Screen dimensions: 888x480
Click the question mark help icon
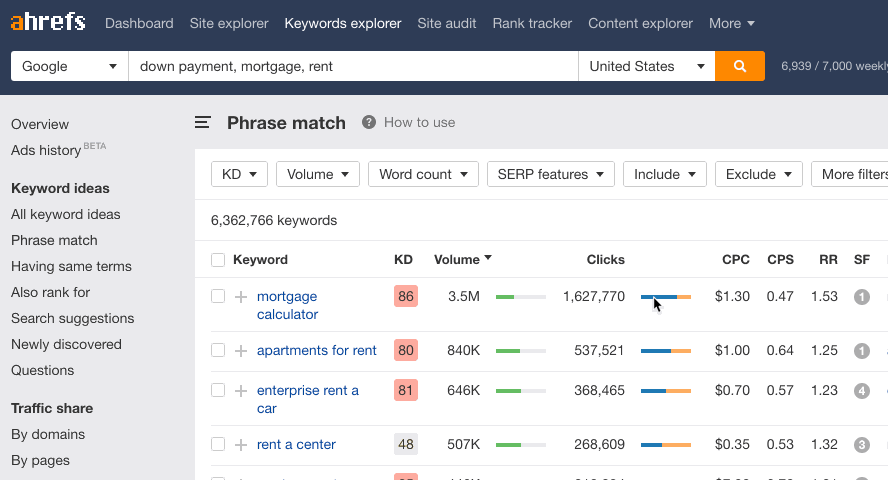[369, 122]
